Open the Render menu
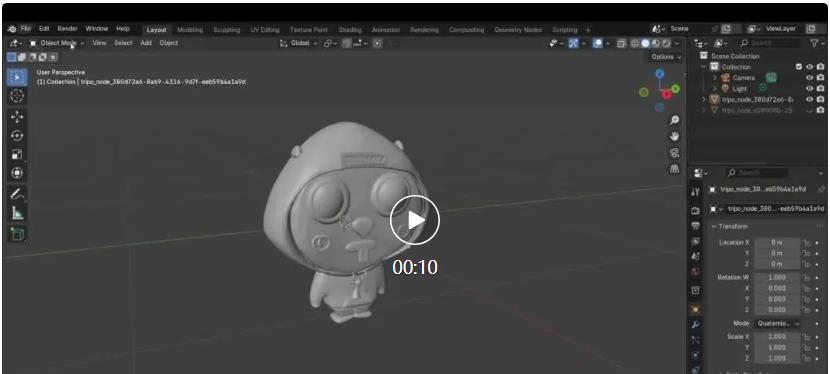 [67, 29]
